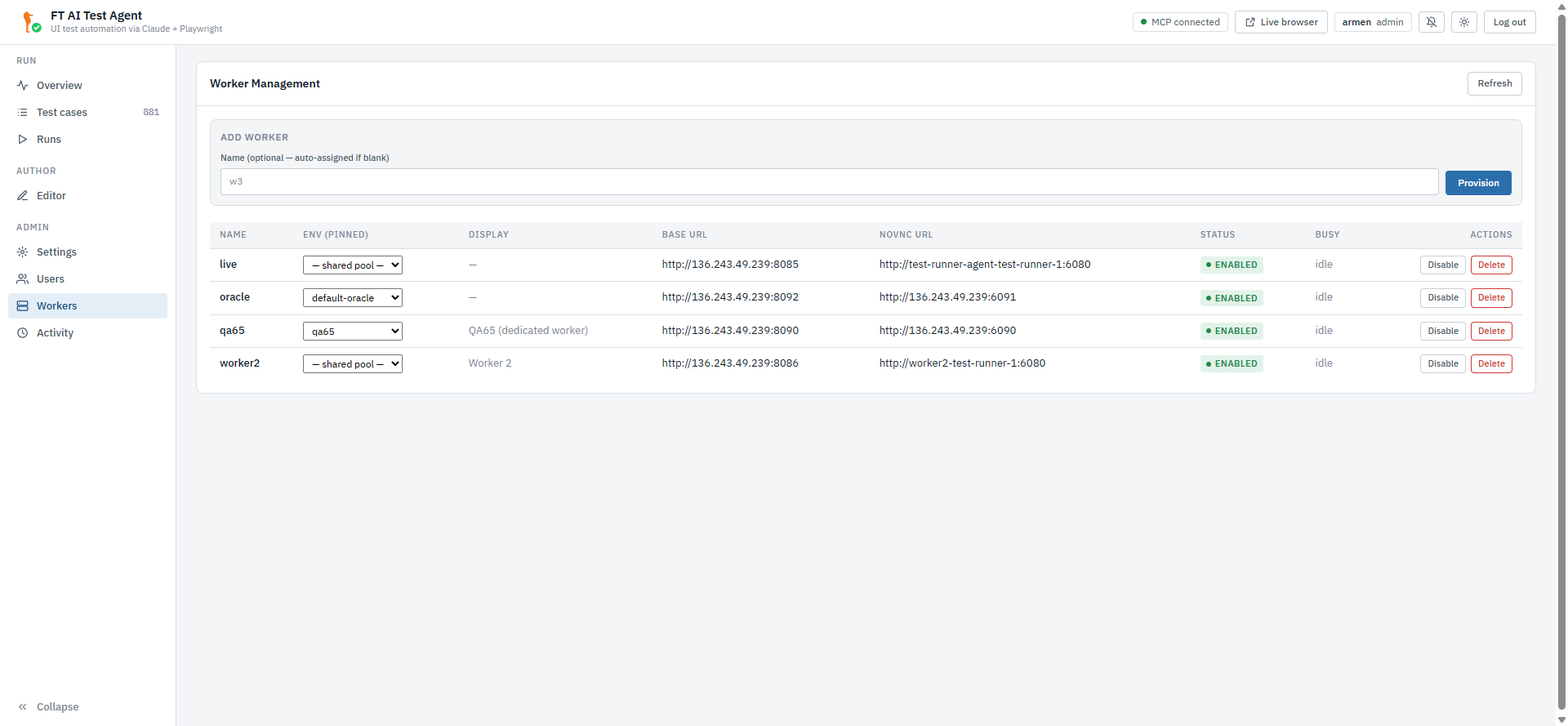
Task: Click base URL http://136.243.49.239:8085
Action: [730, 265]
